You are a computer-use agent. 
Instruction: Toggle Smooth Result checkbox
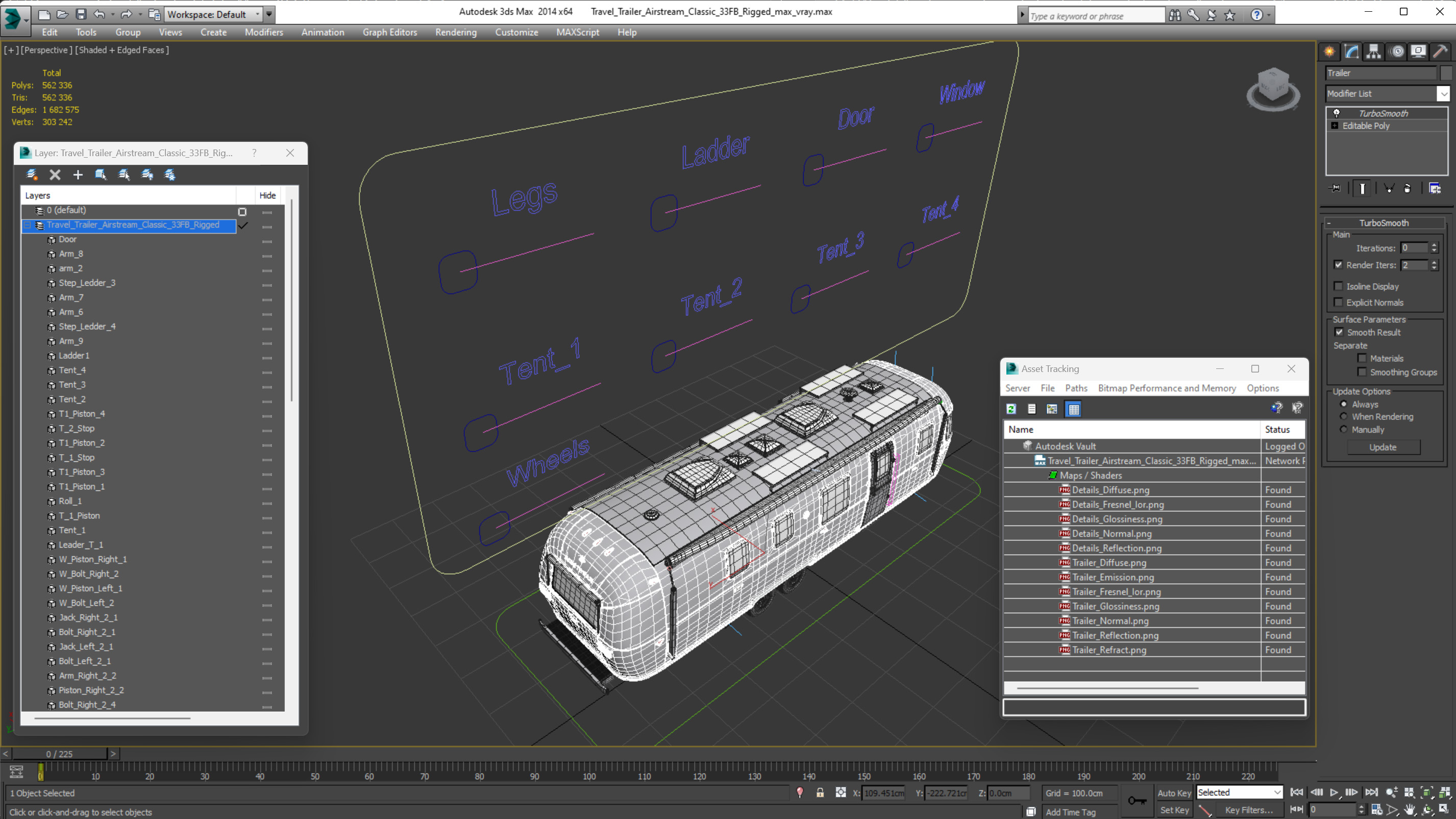coord(1339,332)
